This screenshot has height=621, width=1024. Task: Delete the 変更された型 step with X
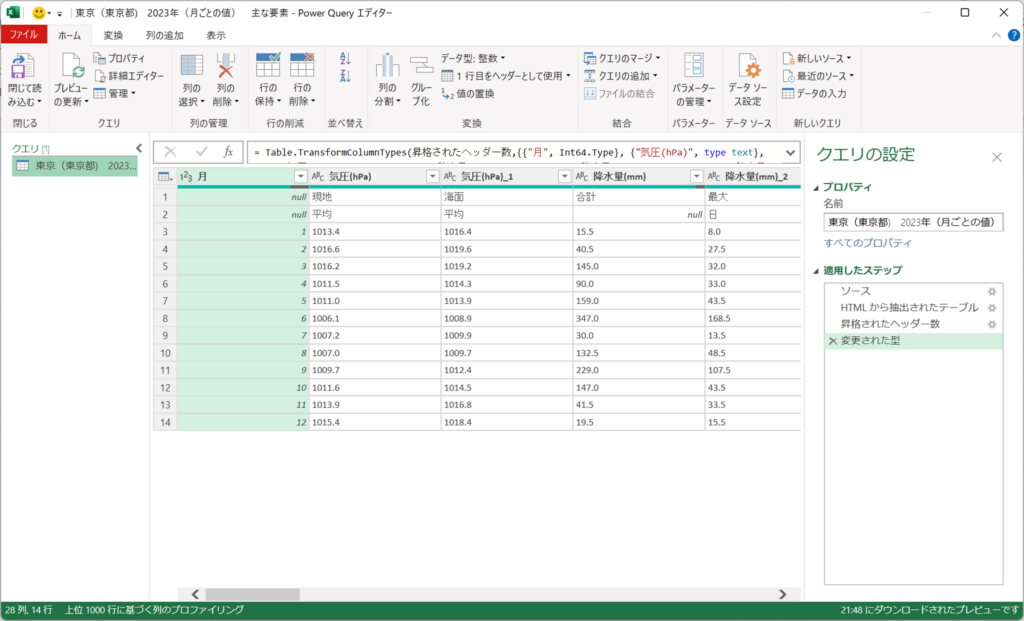coord(833,341)
